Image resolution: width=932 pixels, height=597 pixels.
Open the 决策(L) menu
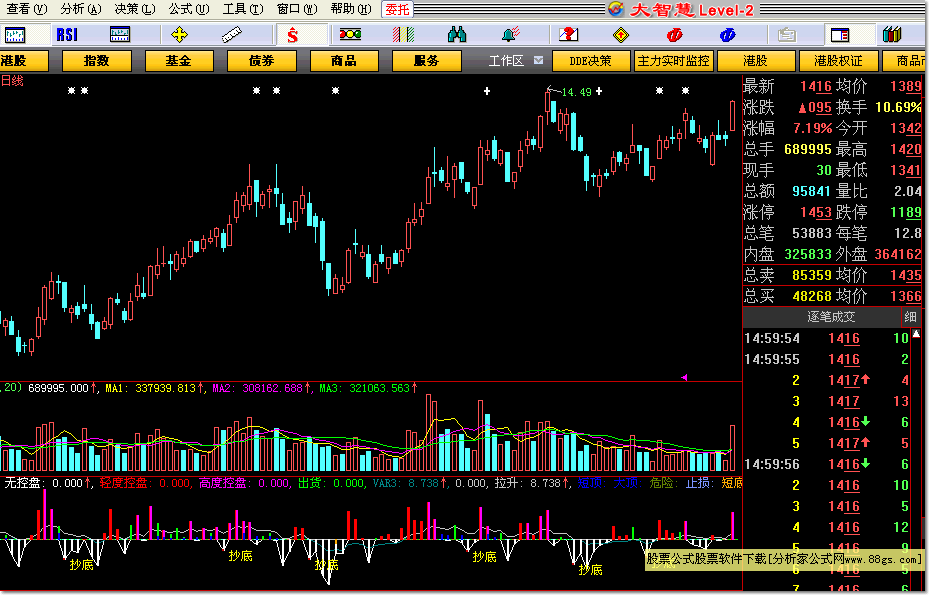(x=135, y=9)
